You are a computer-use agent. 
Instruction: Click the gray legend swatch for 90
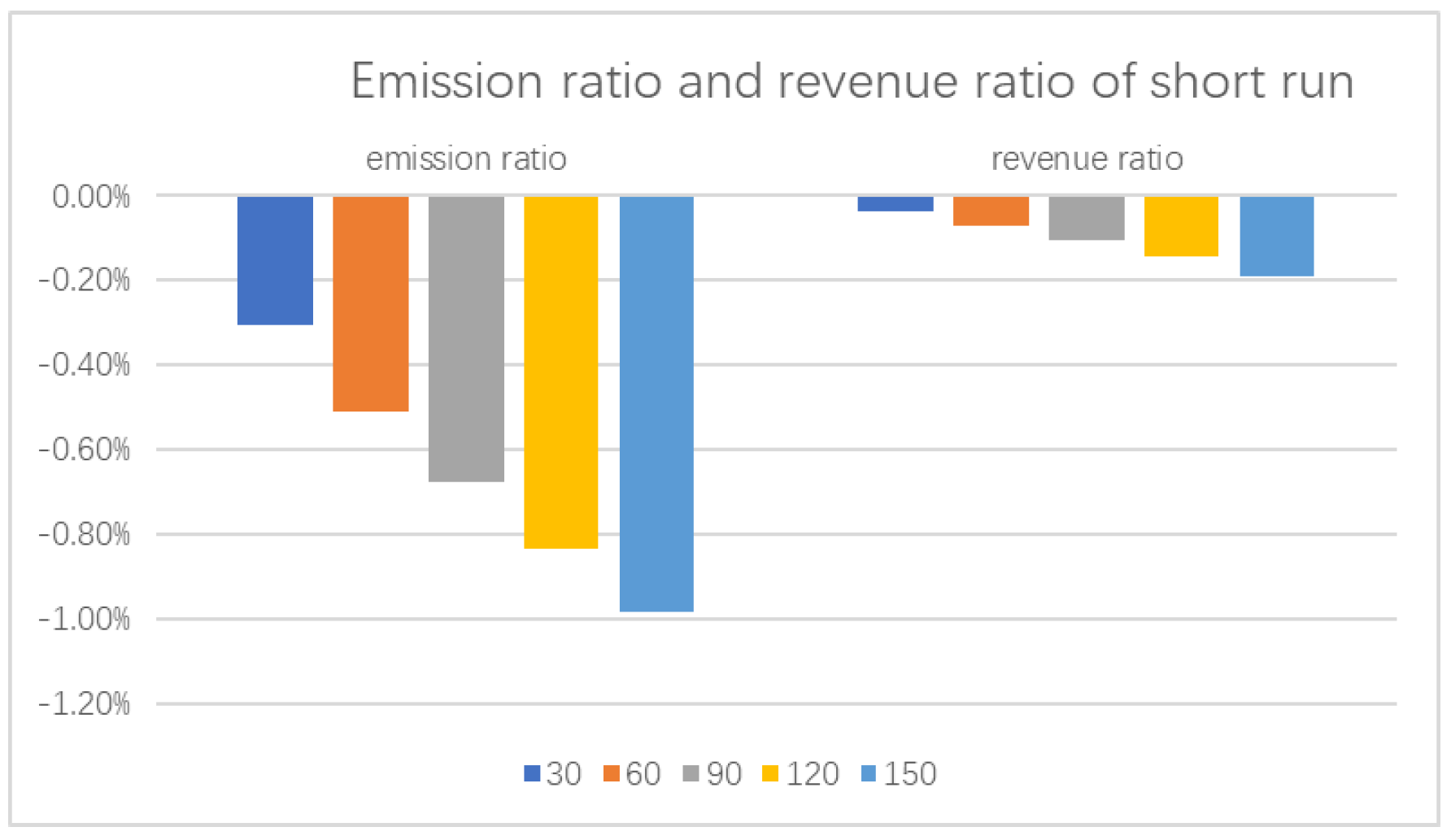691,774
